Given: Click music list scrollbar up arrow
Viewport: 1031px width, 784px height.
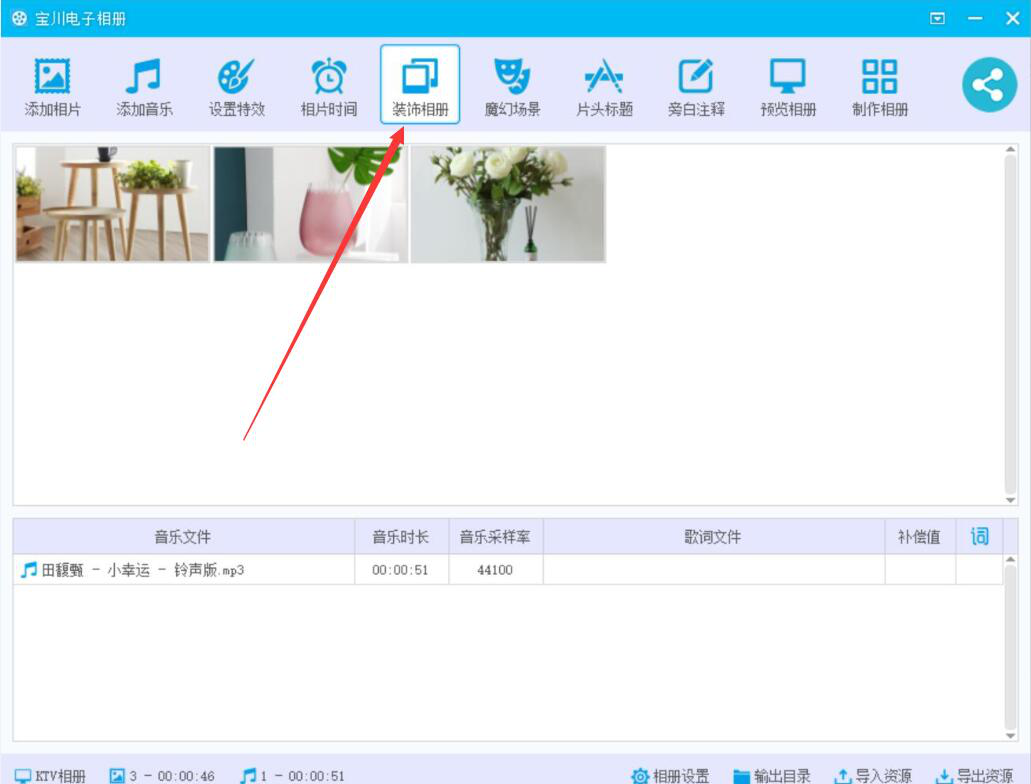Looking at the screenshot, I should tap(1011, 560).
